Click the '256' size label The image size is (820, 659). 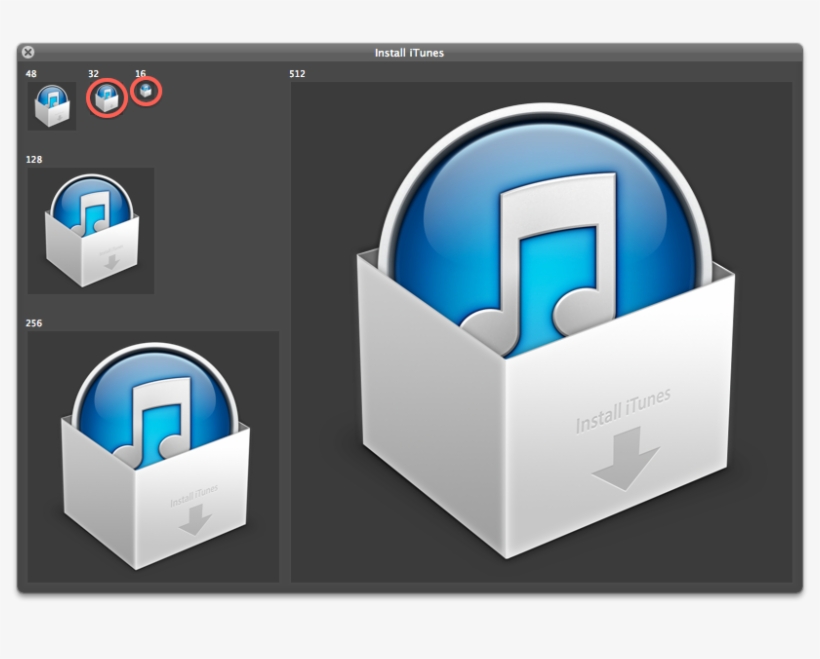(33, 323)
